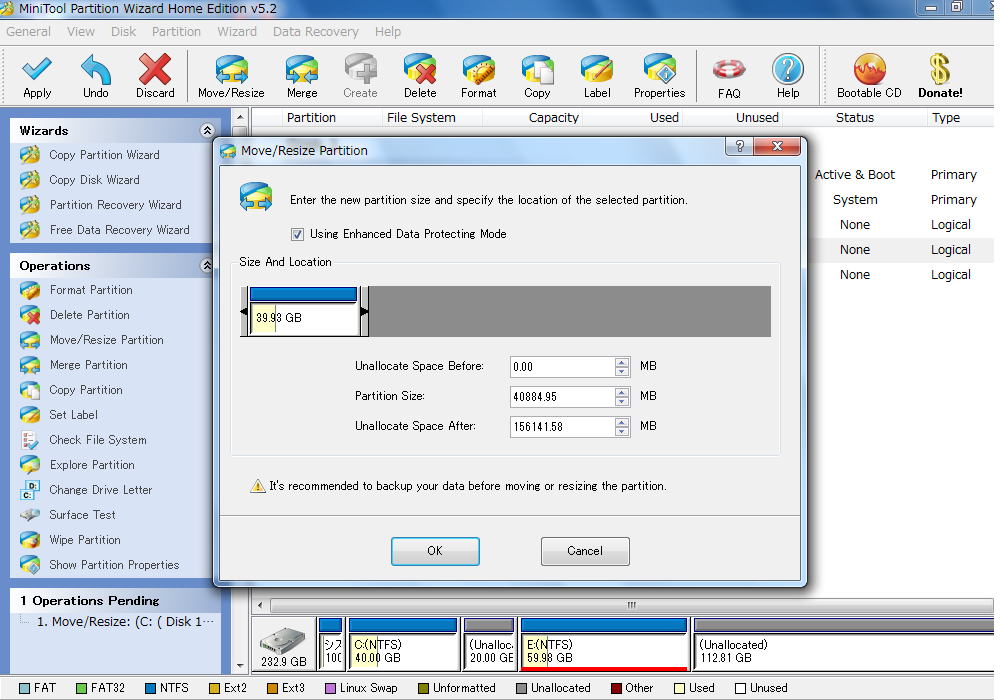Click the dialog help question button

point(739,146)
